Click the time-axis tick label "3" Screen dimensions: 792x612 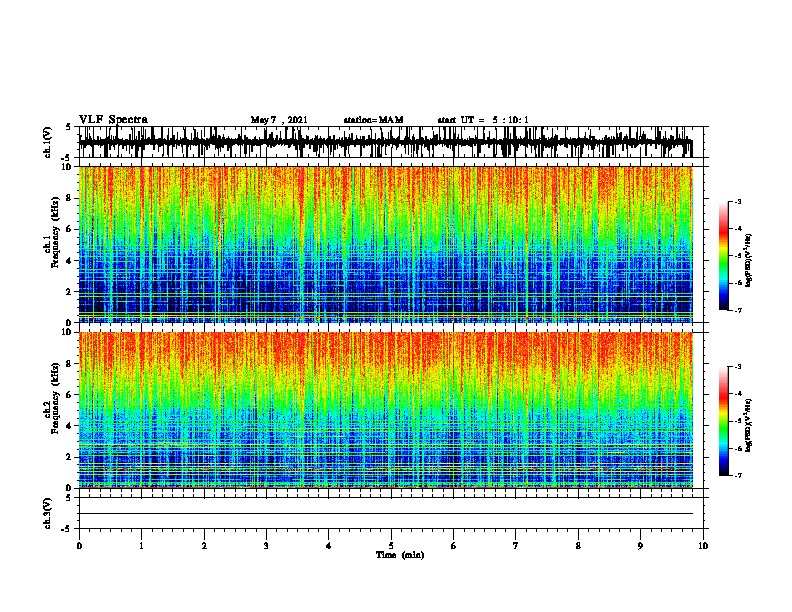266,546
